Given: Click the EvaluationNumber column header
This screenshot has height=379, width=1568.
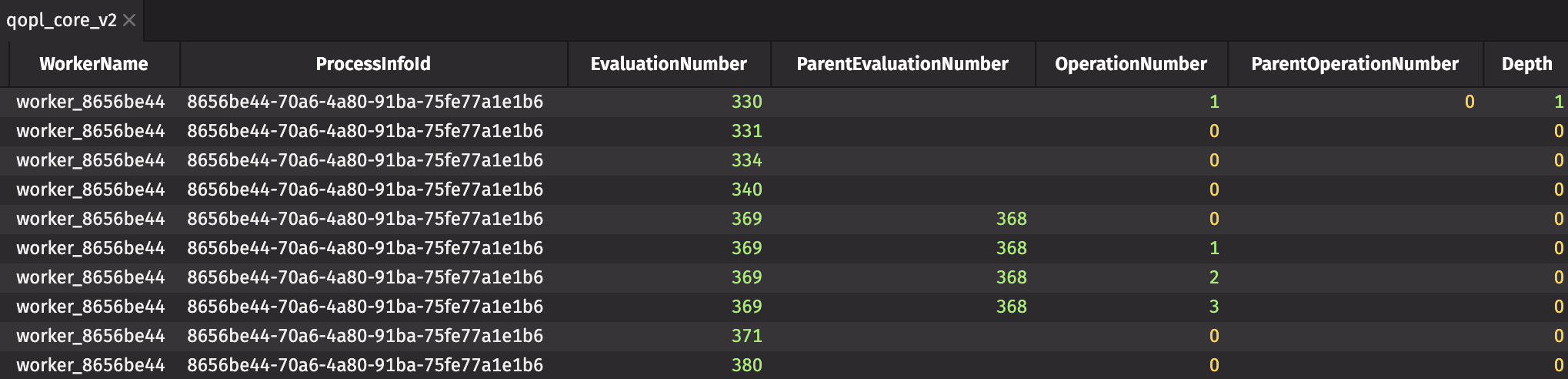Looking at the screenshot, I should 669,64.
